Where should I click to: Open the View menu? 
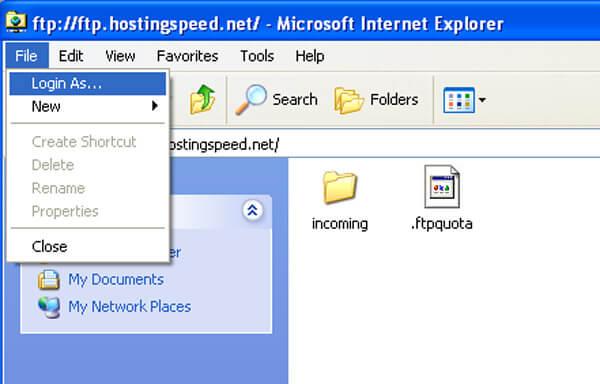120,56
